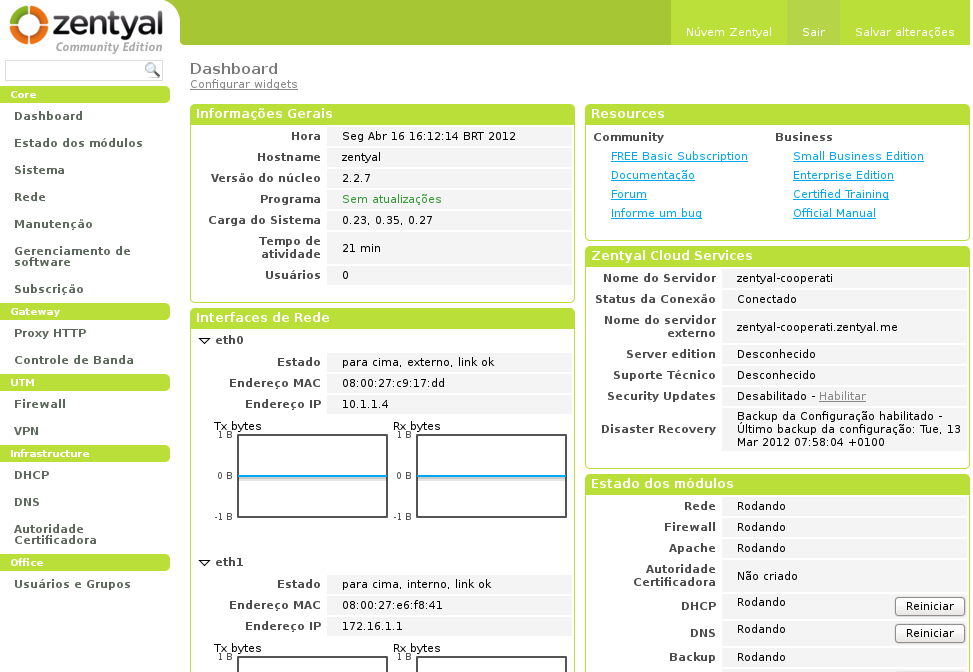
Task: Click the UTM section header
Action: pyautogui.click(x=84, y=382)
